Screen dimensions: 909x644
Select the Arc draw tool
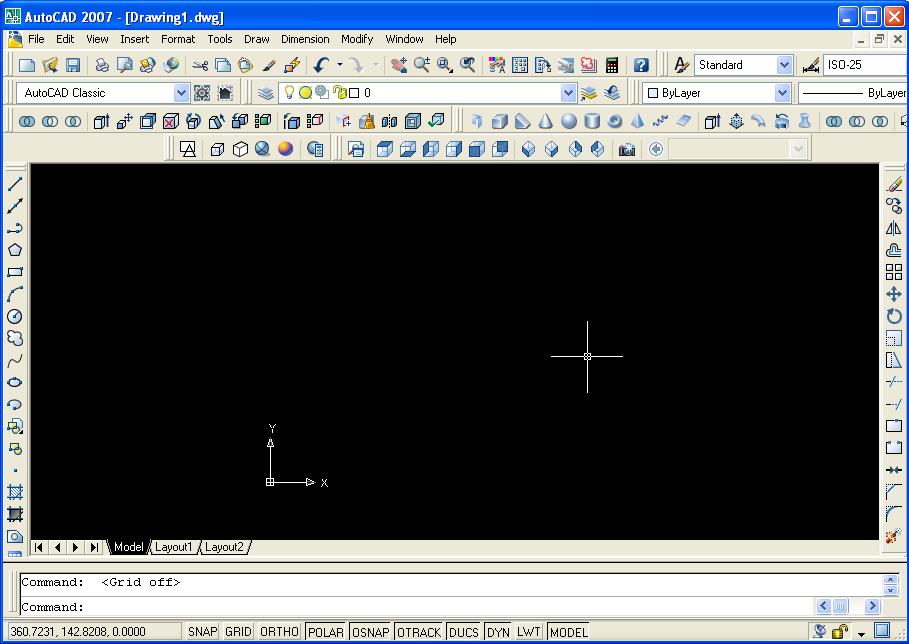click(14, 294)
